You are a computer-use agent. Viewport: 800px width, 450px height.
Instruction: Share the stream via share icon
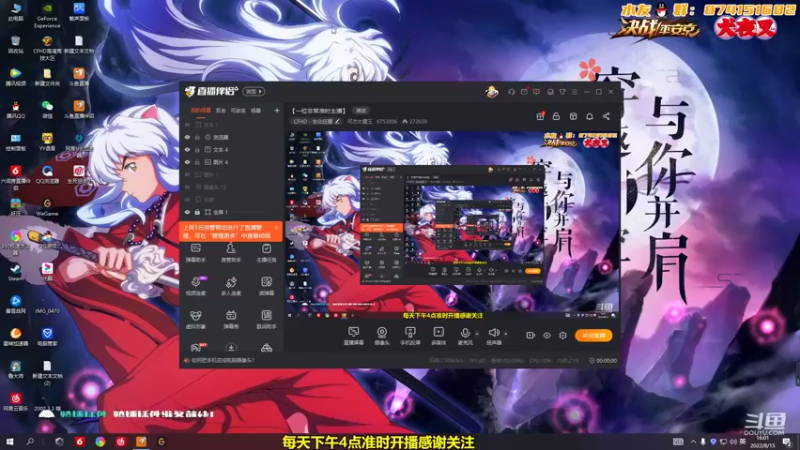[x=606, y=116]
